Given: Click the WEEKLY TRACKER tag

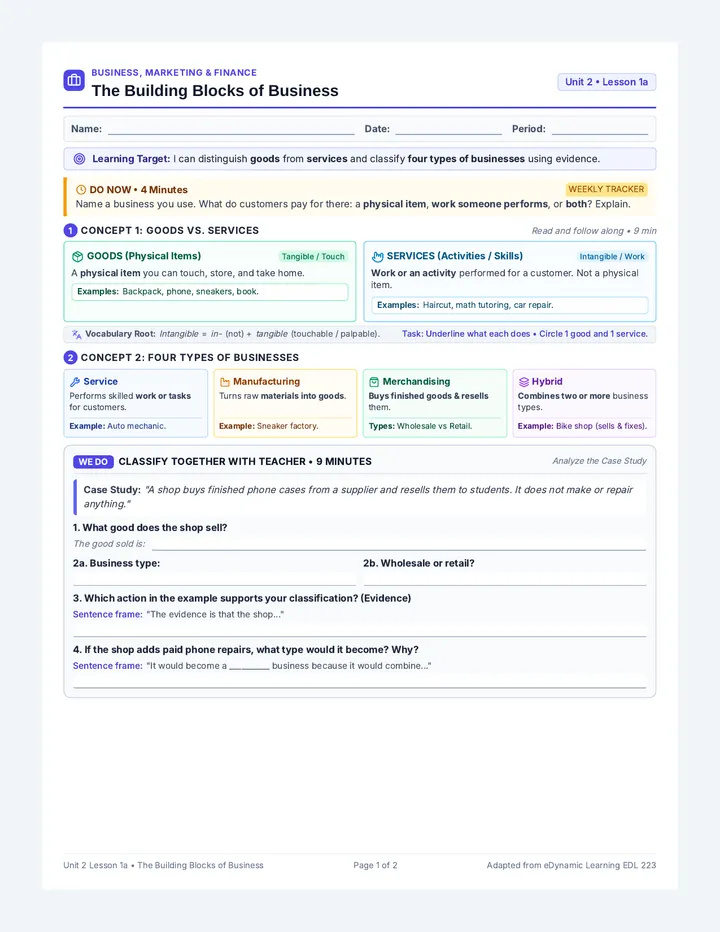Looking at the screenshot, I should [x=606, y=189].
